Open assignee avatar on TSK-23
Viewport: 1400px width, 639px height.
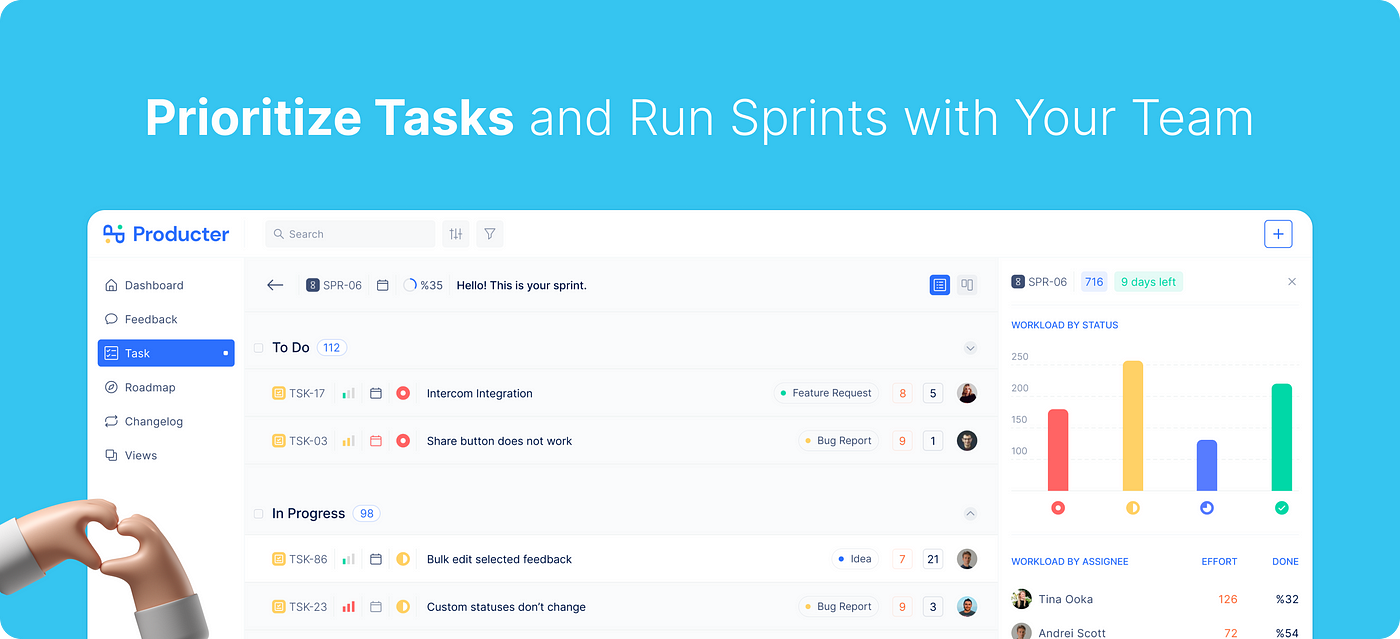click(967, 607)
